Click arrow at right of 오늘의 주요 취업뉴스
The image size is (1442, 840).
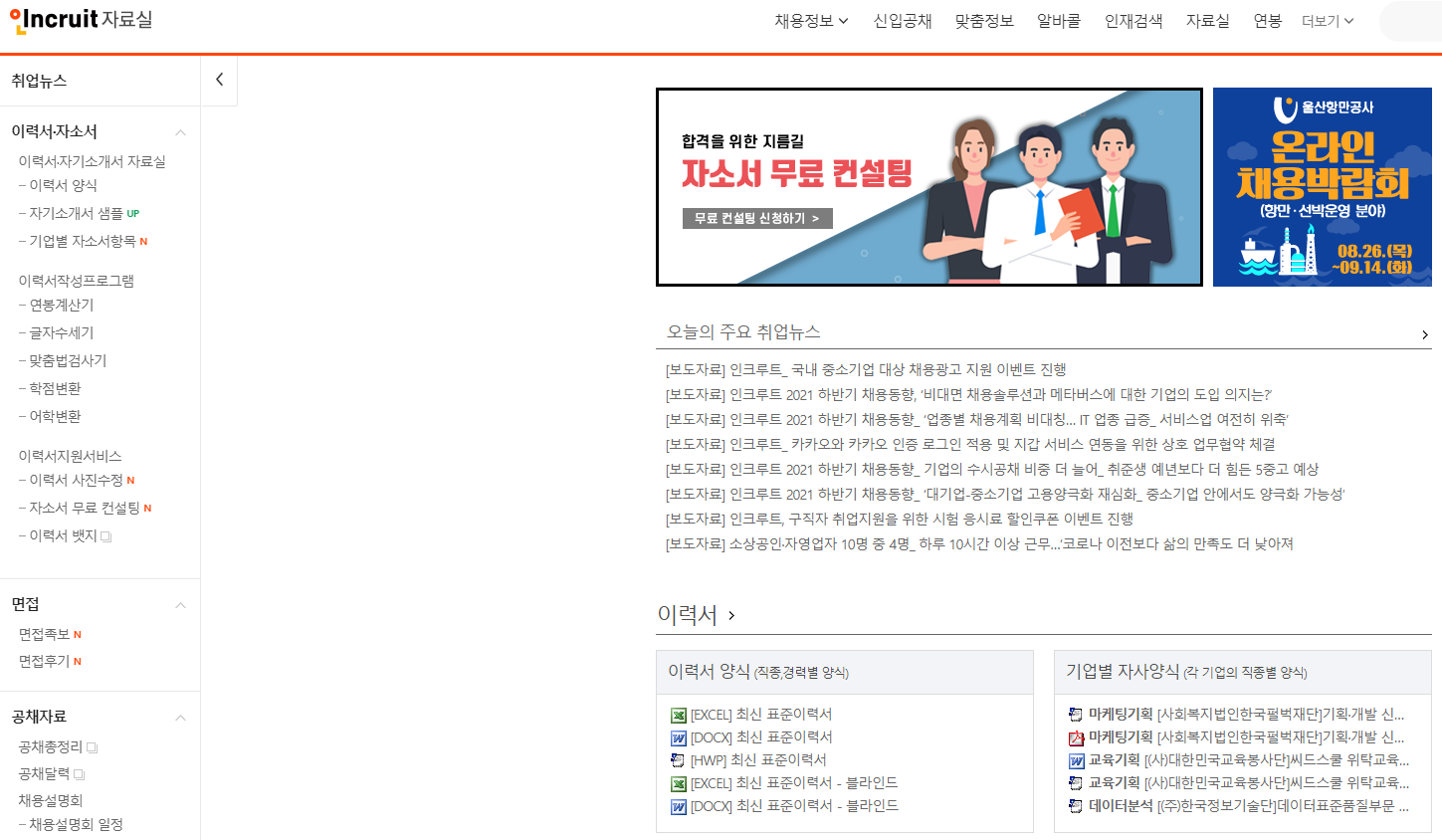1425,334
